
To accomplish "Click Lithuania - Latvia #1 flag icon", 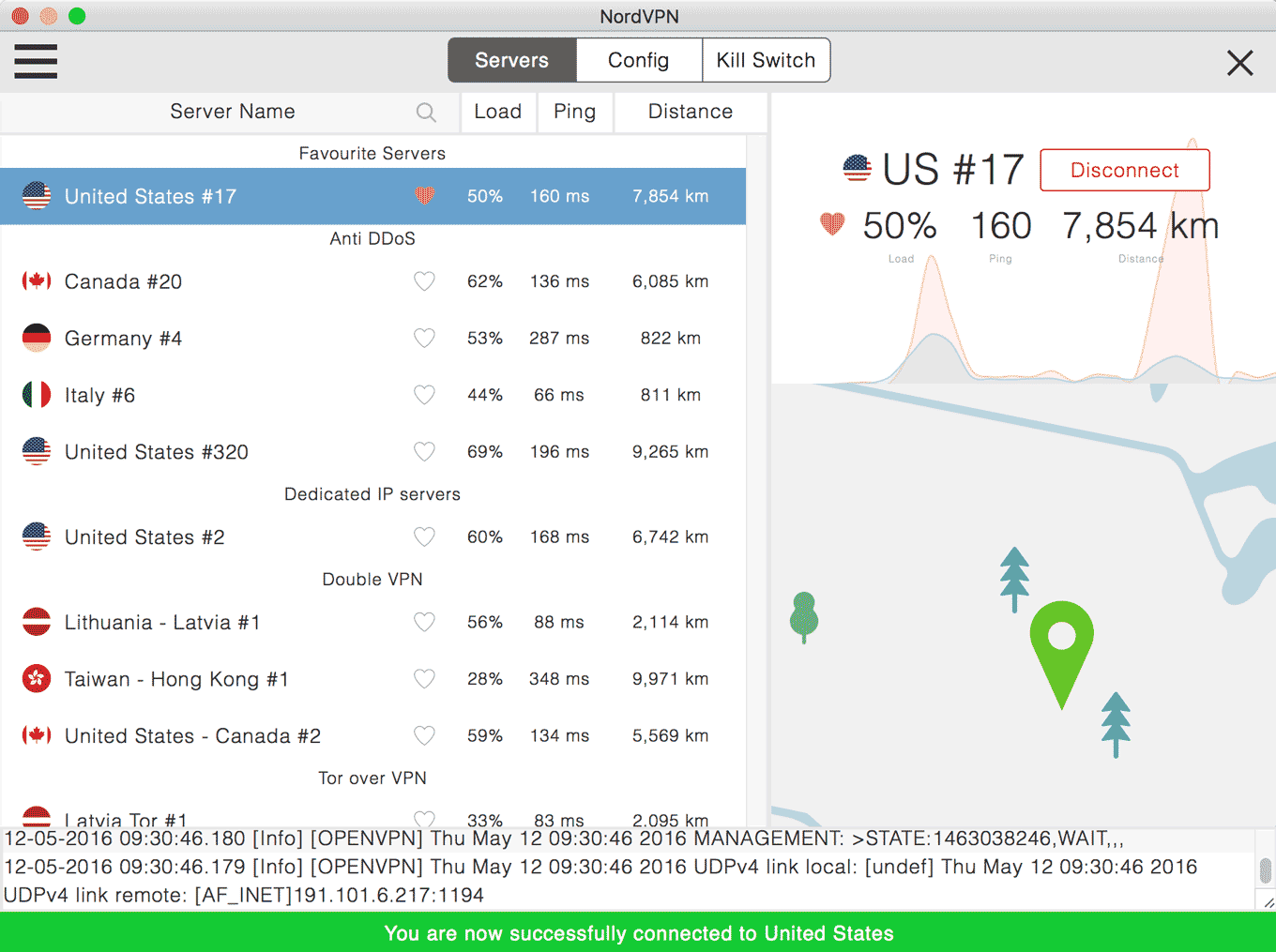I will pos(37,622).
